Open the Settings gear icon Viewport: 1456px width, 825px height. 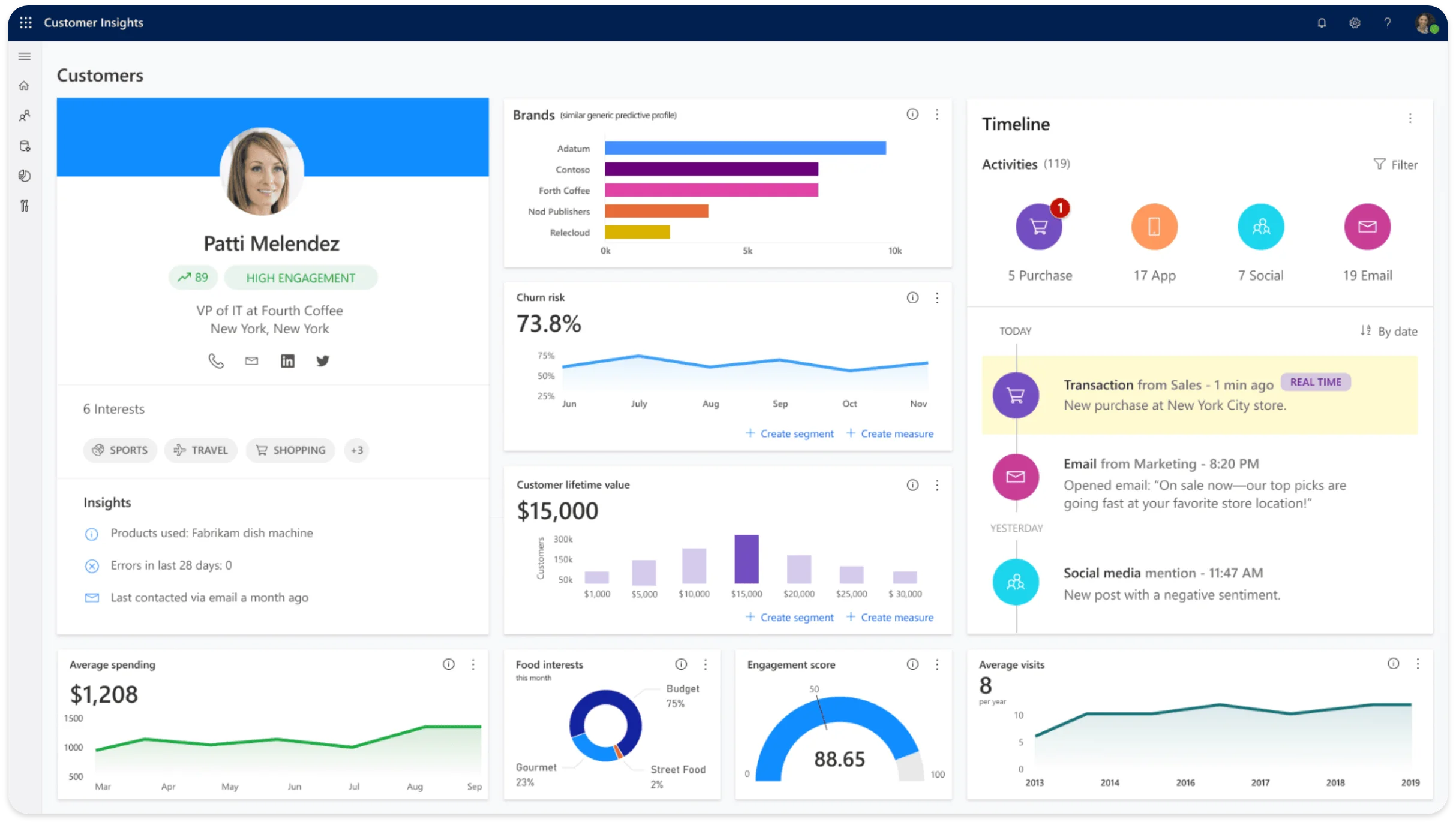pos(1355,23)
